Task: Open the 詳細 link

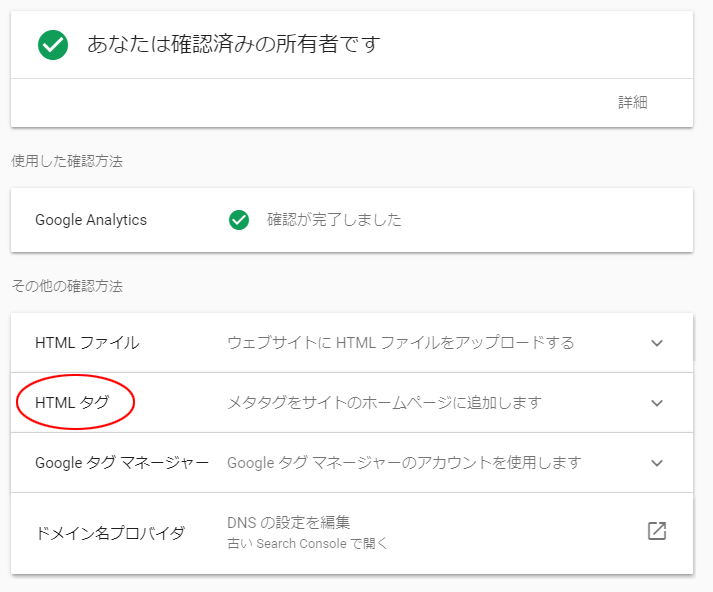Action: (632, 103)
